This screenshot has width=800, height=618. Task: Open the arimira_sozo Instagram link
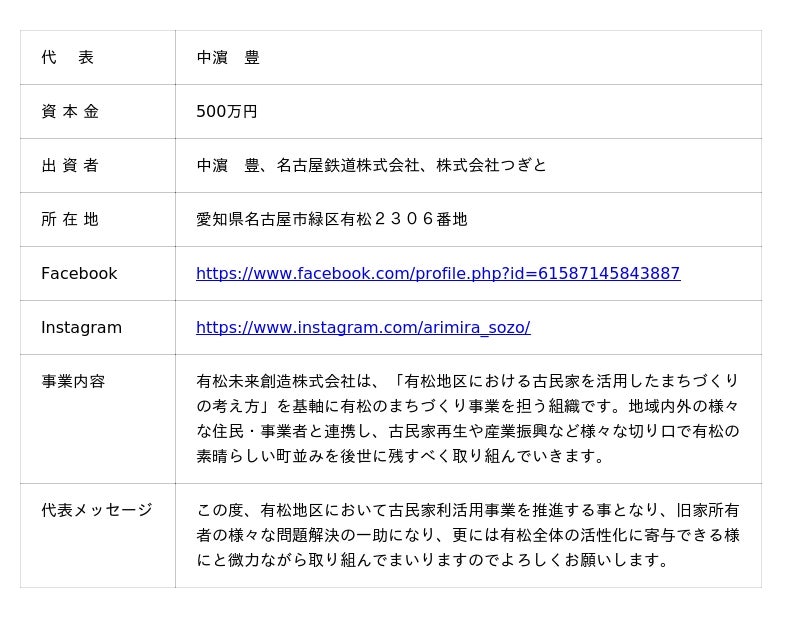click(363, 327)
